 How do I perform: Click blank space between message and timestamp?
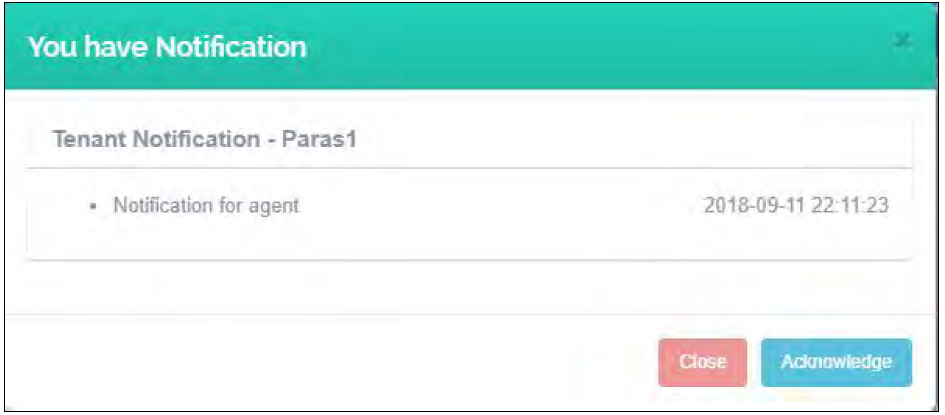tap(500, 206)
